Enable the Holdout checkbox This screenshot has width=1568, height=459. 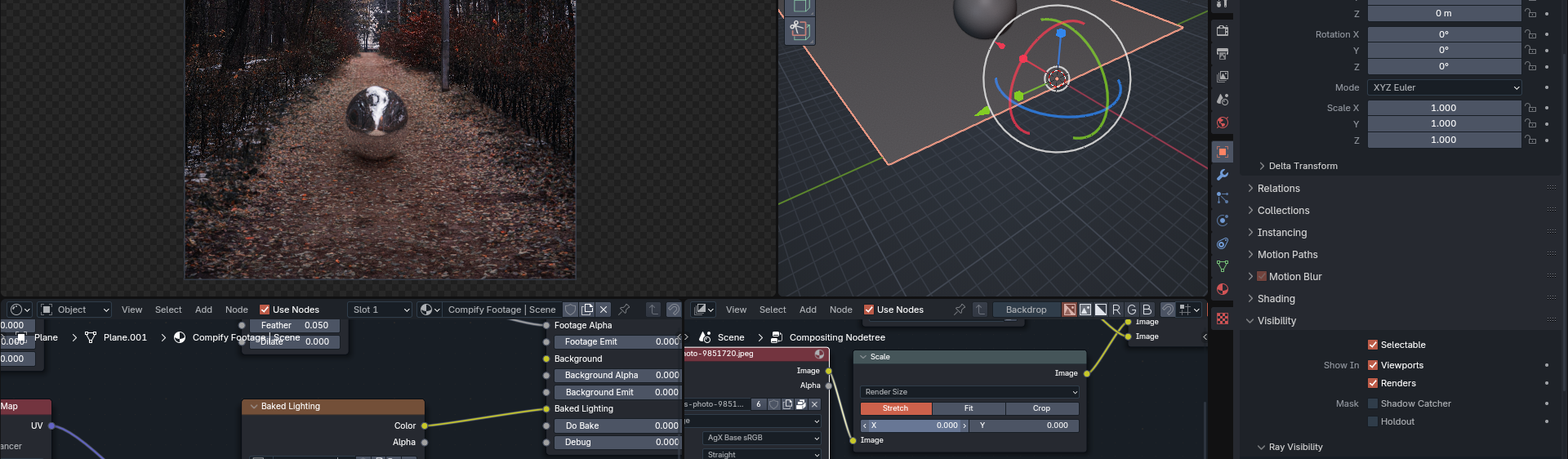(x=1373, y=421)
